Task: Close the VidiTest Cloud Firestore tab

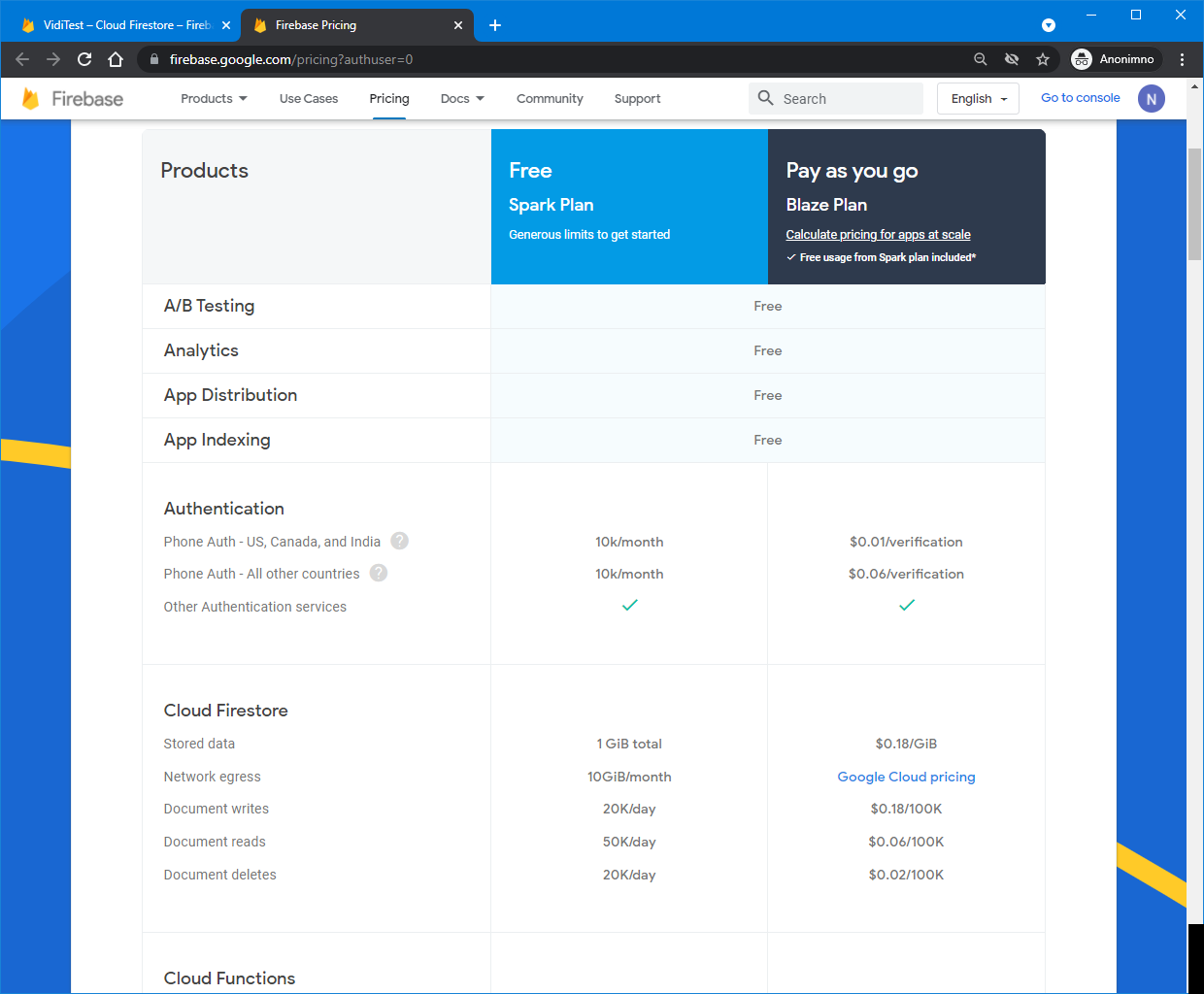Action: pos(226,25)
